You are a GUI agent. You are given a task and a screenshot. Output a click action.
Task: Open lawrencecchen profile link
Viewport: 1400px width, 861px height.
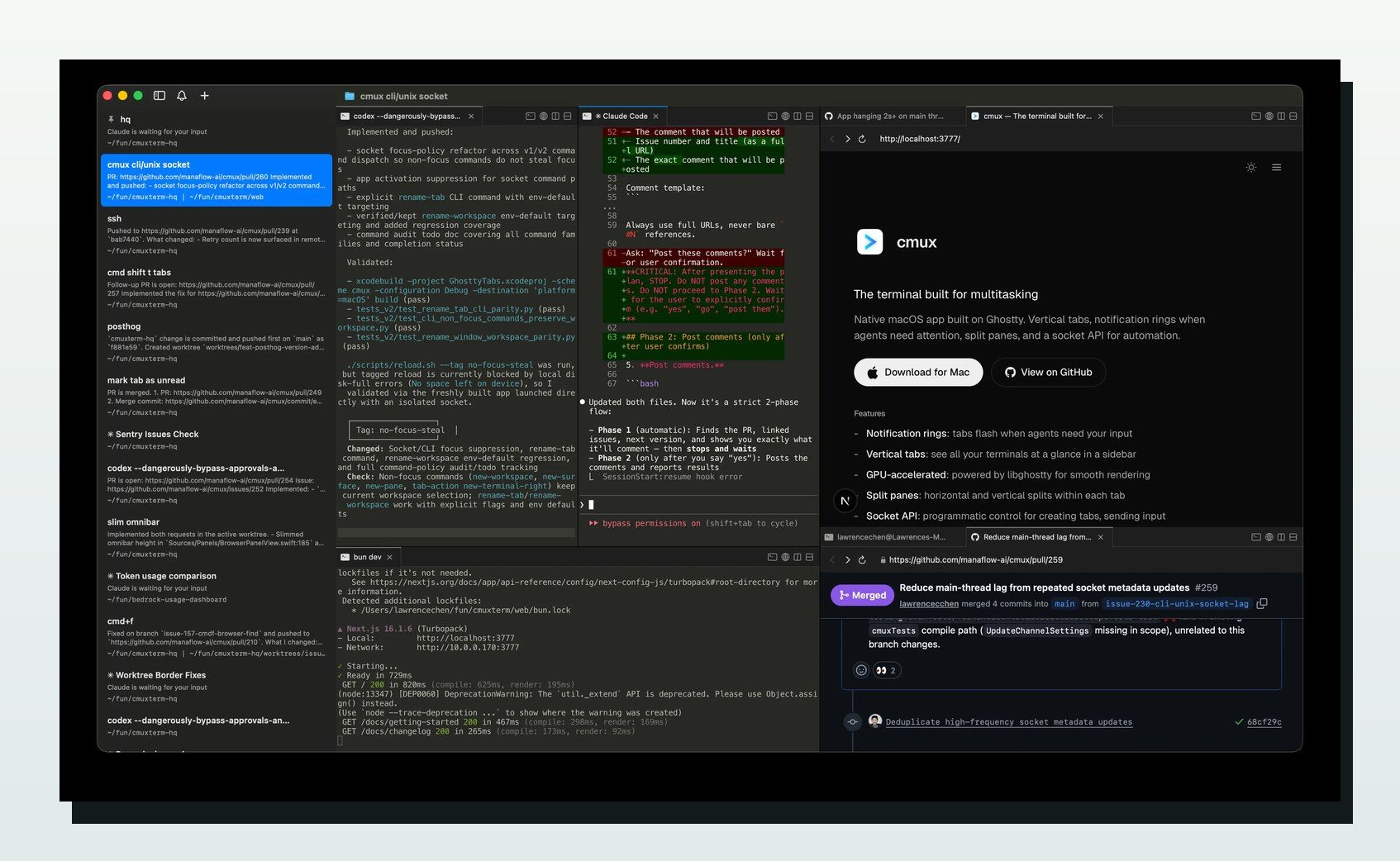click(929, 604)
